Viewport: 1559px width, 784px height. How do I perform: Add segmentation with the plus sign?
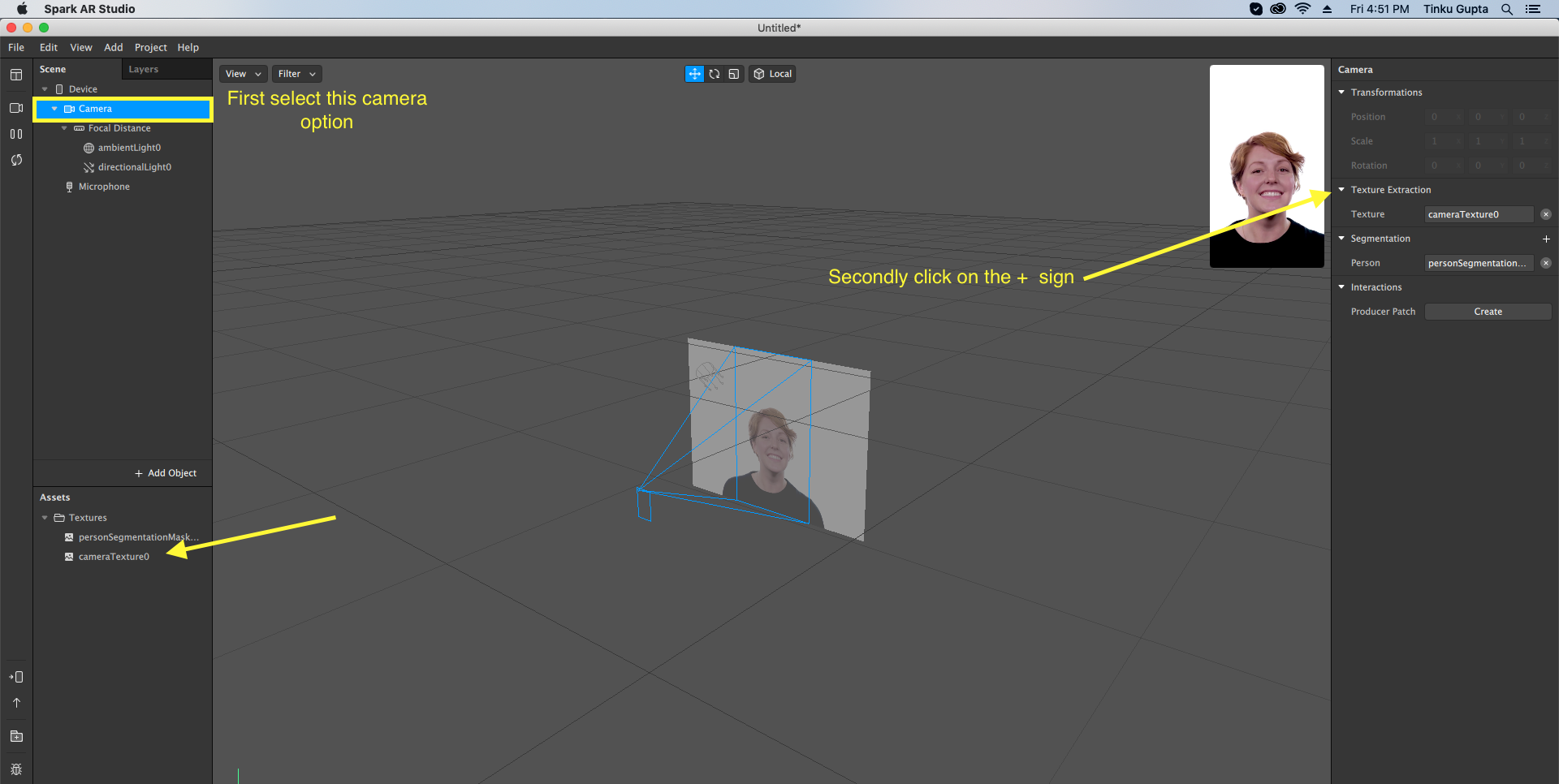[1546, 239]
